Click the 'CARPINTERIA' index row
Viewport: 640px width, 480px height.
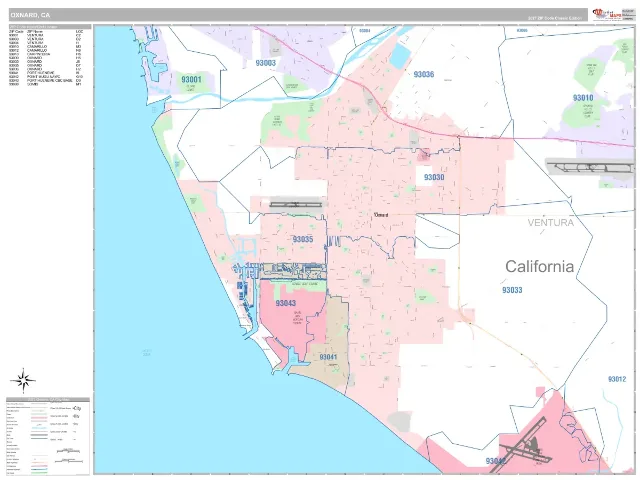click(45, 54)
